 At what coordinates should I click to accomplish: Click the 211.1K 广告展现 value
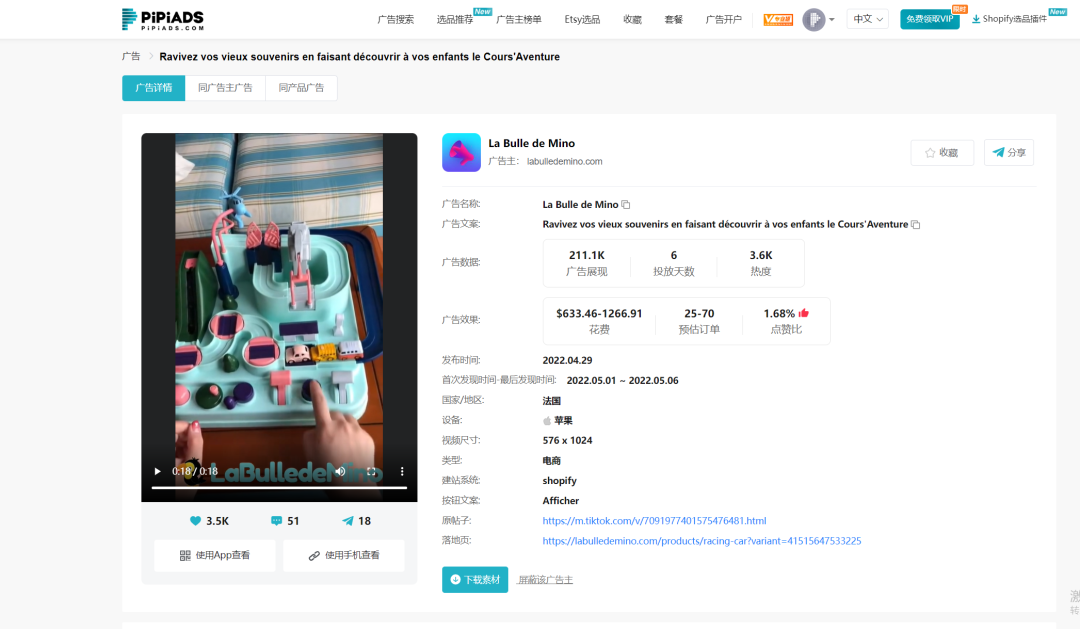(587, 255)
